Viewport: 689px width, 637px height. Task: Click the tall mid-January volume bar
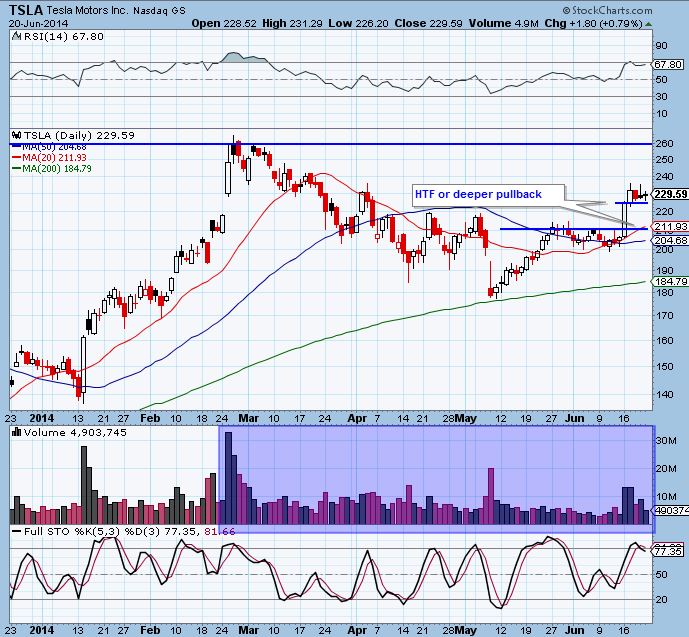(84, 485)
